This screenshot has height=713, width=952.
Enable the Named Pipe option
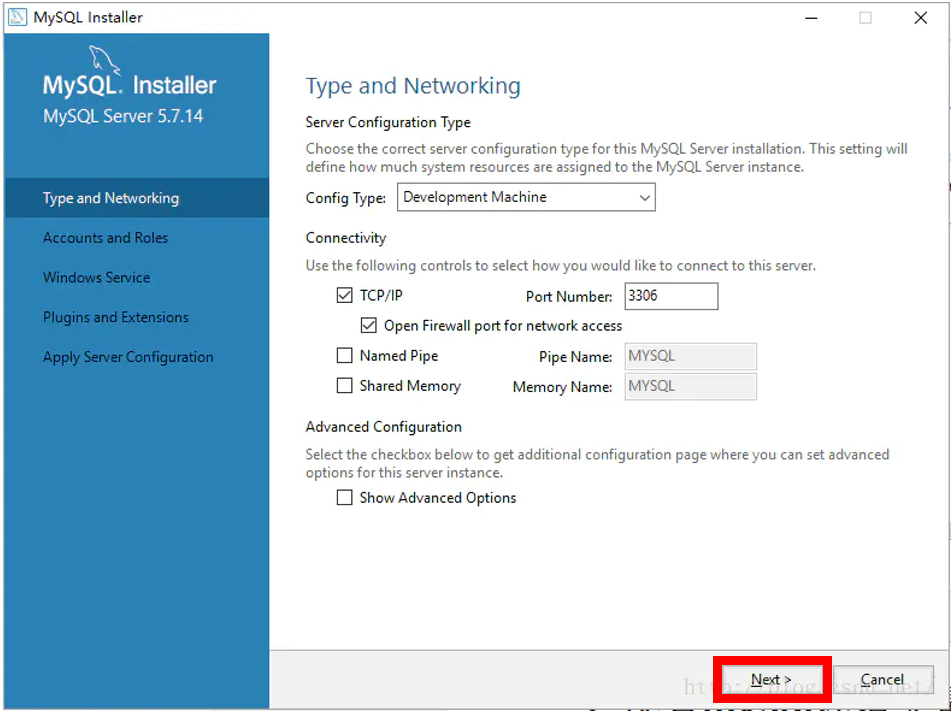[x=344, y=356]
